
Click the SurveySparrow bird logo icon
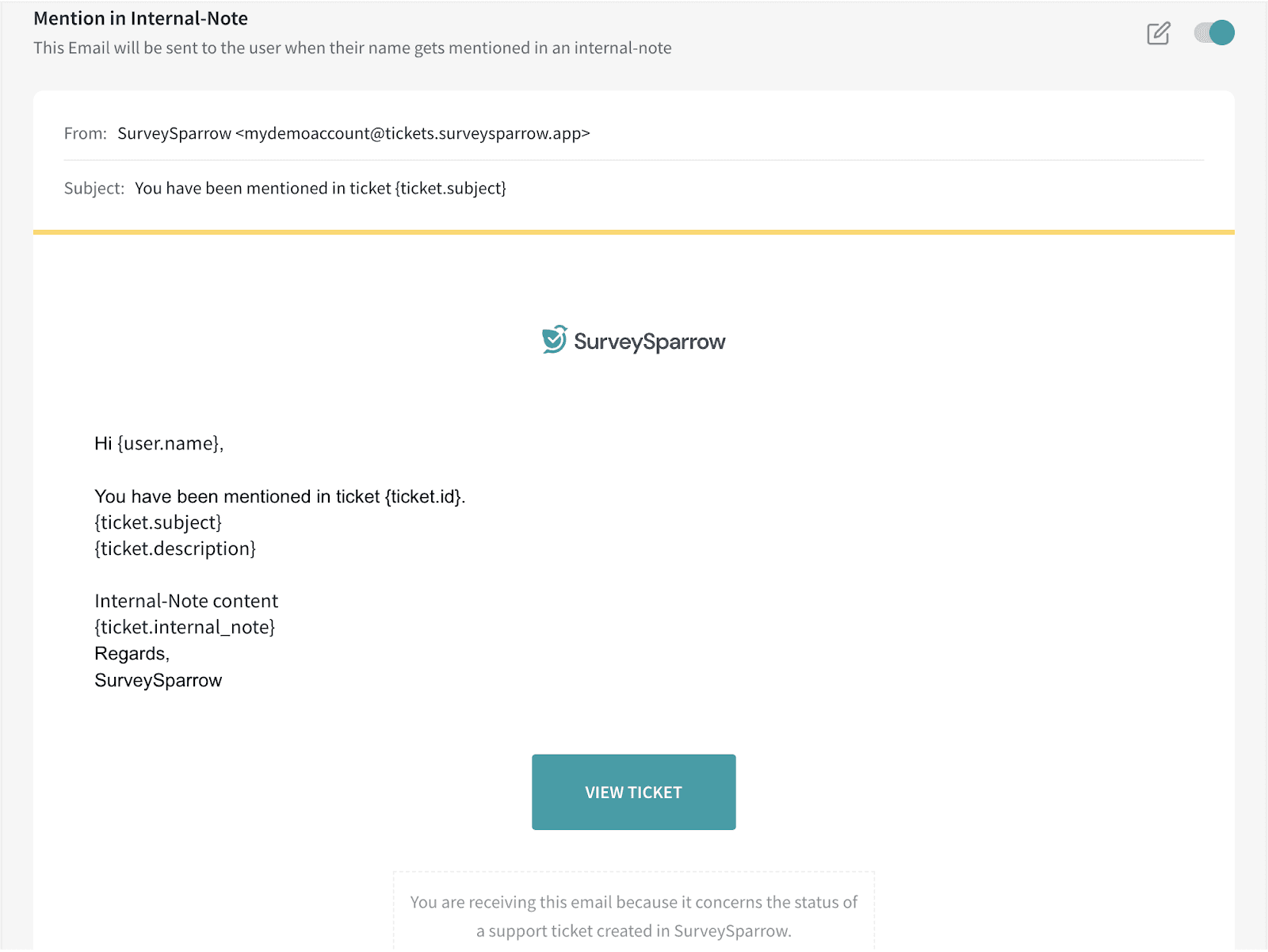(x=554, y=339)
